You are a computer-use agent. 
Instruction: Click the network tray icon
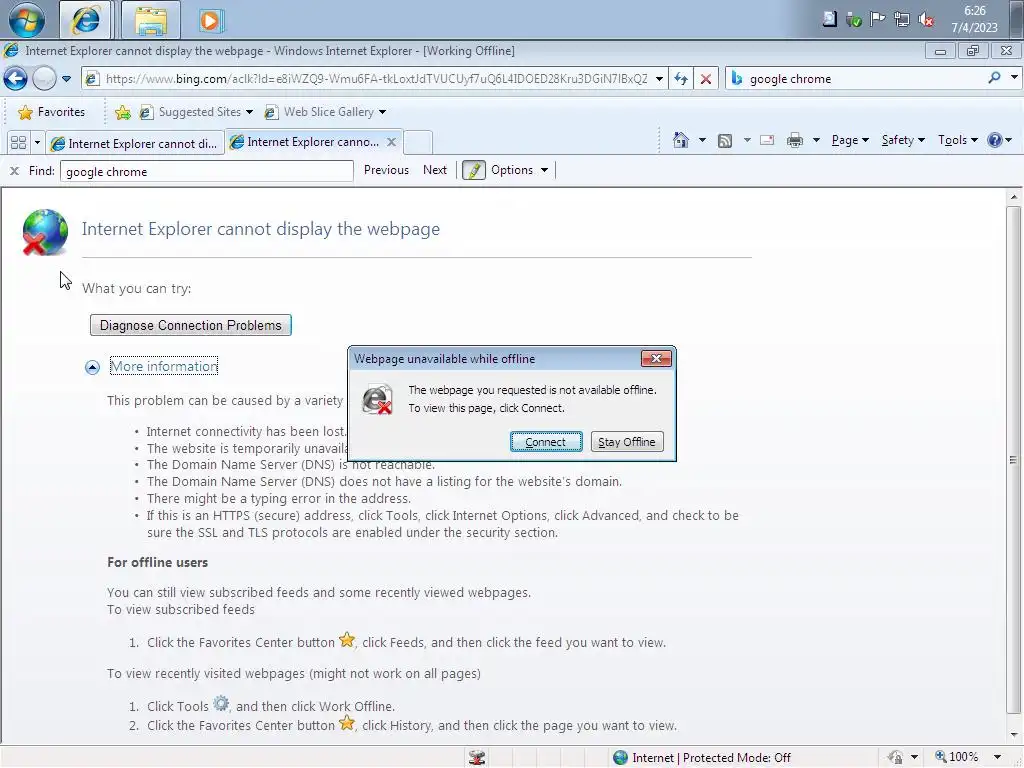pyautogui.click(x=901, y=20)
